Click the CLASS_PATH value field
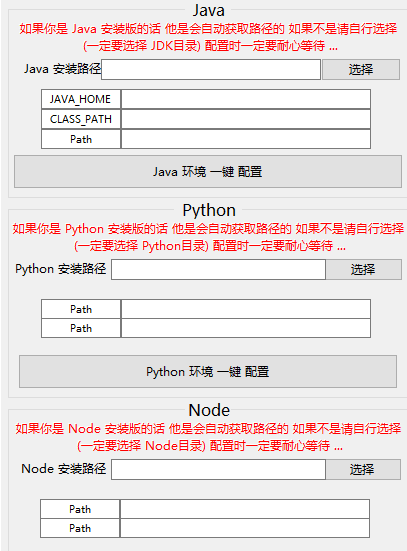The image size is (407, 551). pyautogui.click(x=246, y=119)
